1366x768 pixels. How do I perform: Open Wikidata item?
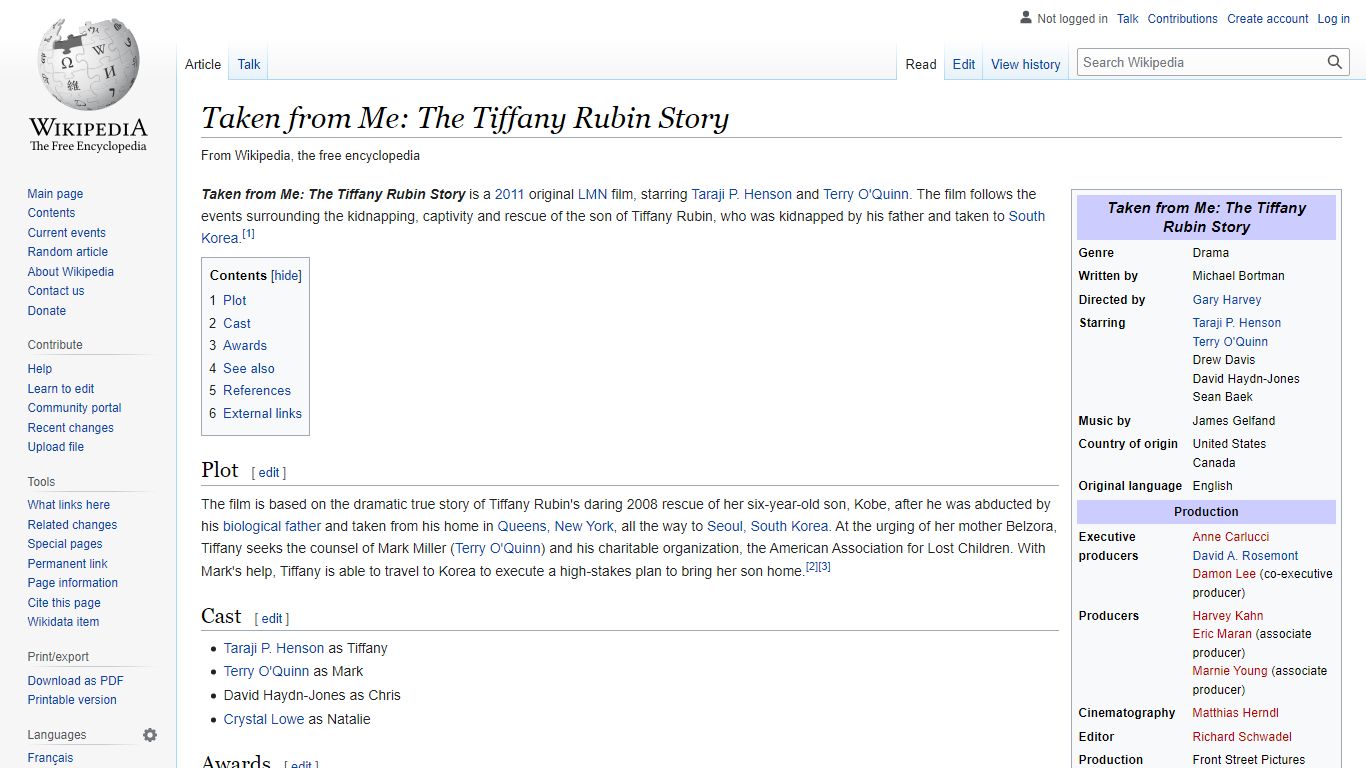(x=63, y=622)
